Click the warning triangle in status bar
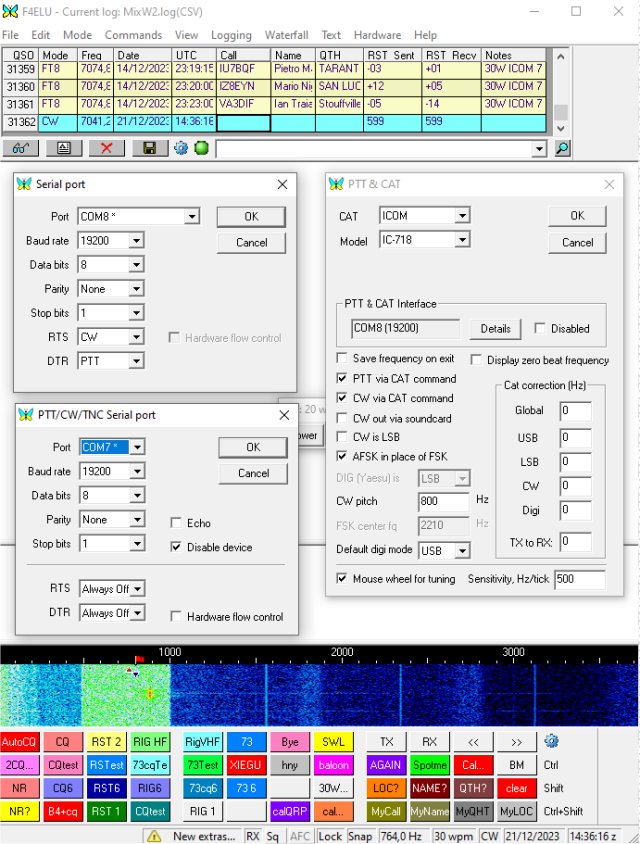Image resolution: width=640 pixels, height=844 pixels. point(155,836)
